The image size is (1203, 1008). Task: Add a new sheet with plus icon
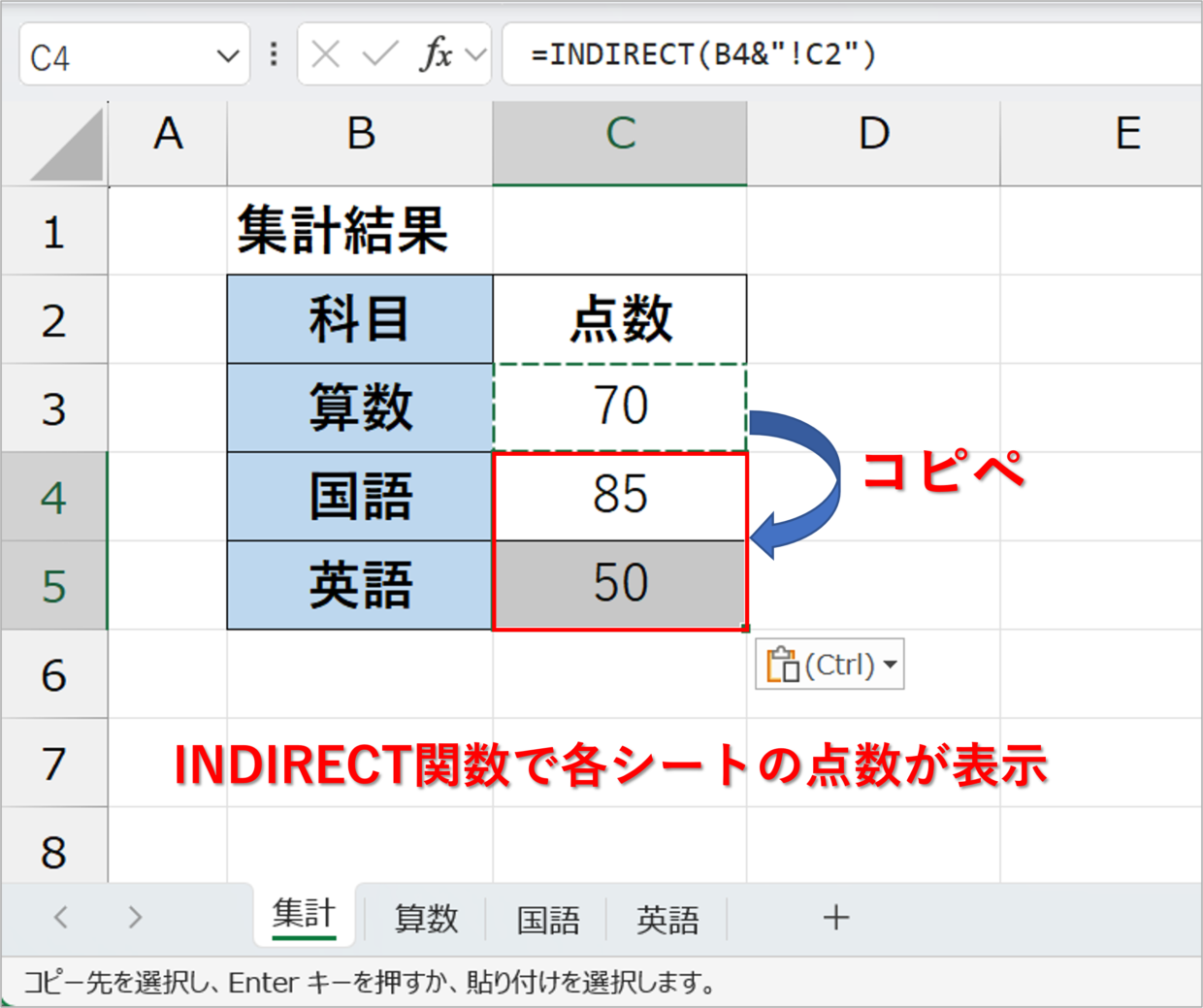[835, 918]
